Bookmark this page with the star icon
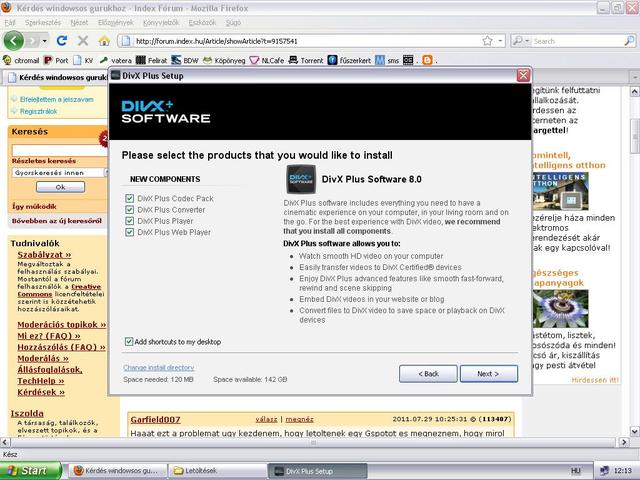Image resolution: width=640 pixels, height=480 pixels. coord(487,40)
